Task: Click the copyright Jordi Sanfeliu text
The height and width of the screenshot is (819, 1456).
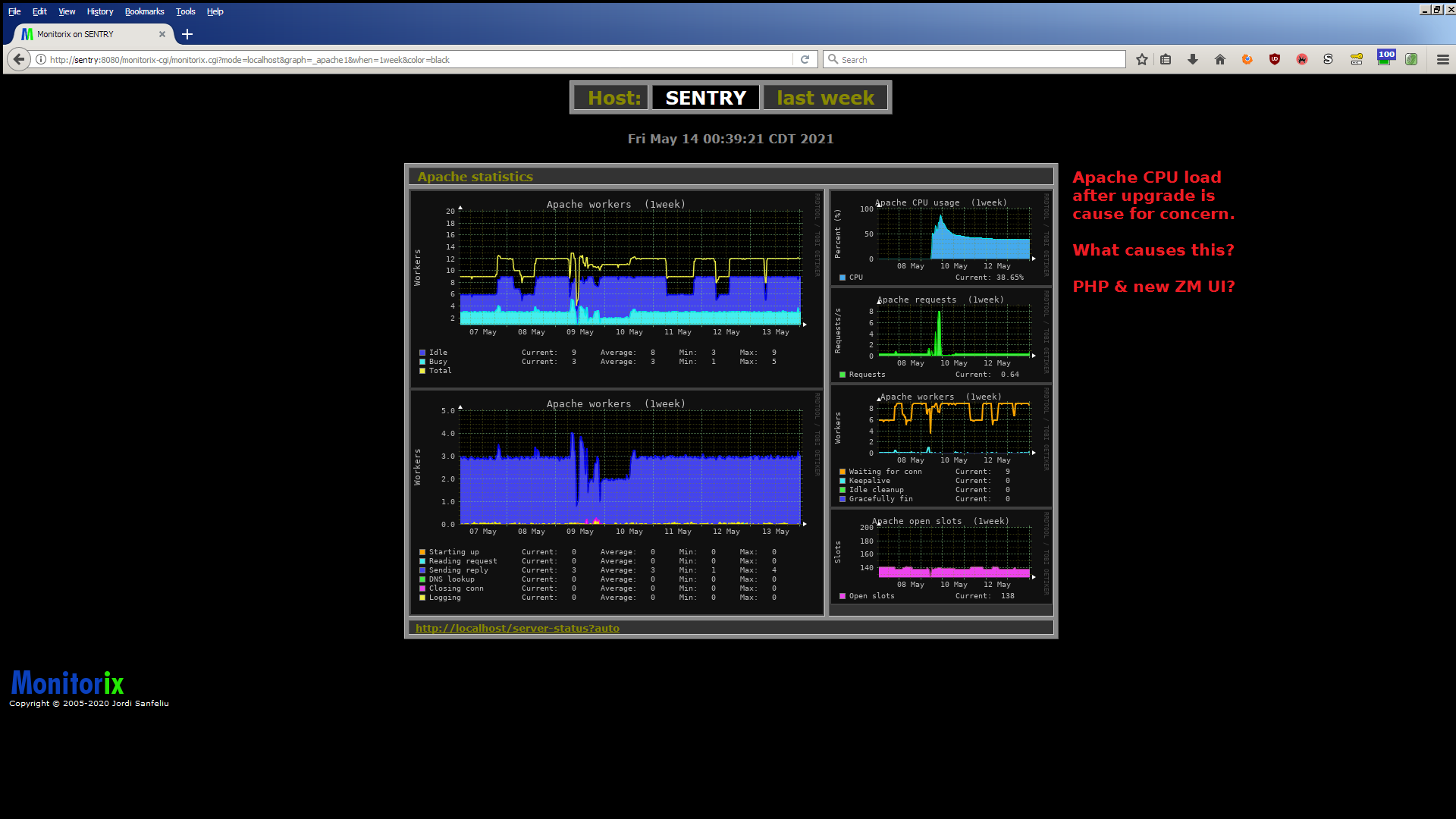Action: (89, 704)
